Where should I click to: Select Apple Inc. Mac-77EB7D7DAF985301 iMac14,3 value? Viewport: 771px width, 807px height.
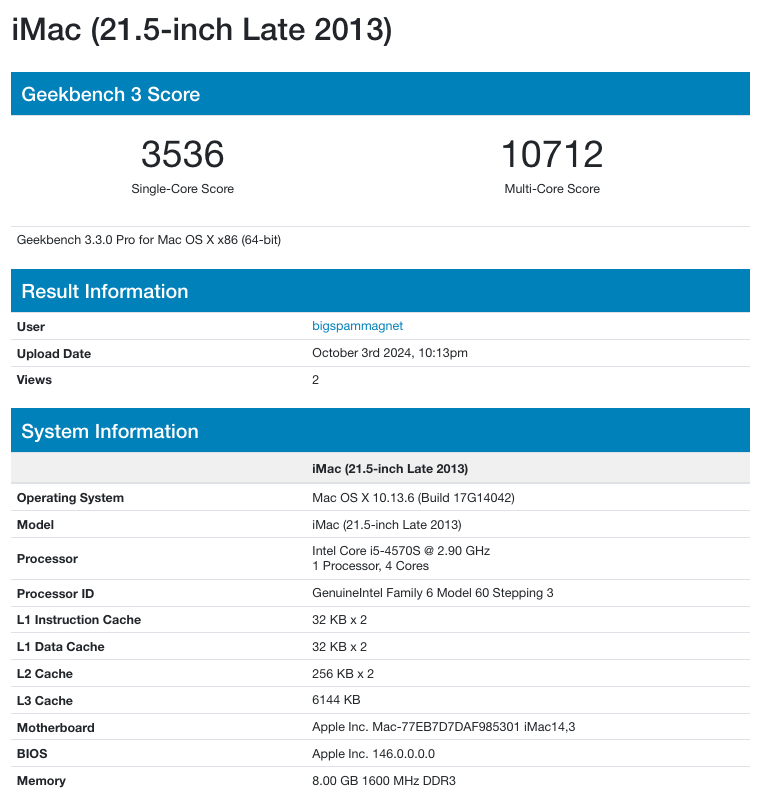click(444, 727)
